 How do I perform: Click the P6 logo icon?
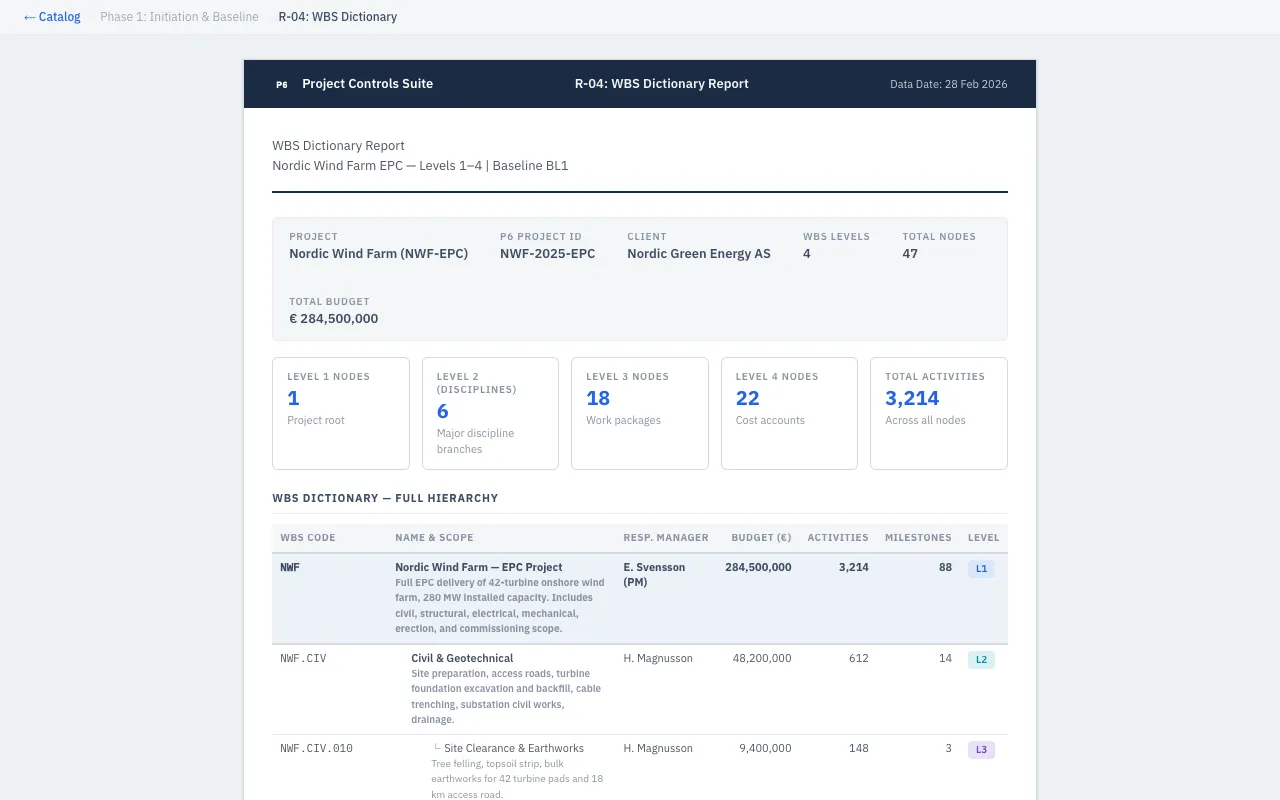click(x=282, y=85)
